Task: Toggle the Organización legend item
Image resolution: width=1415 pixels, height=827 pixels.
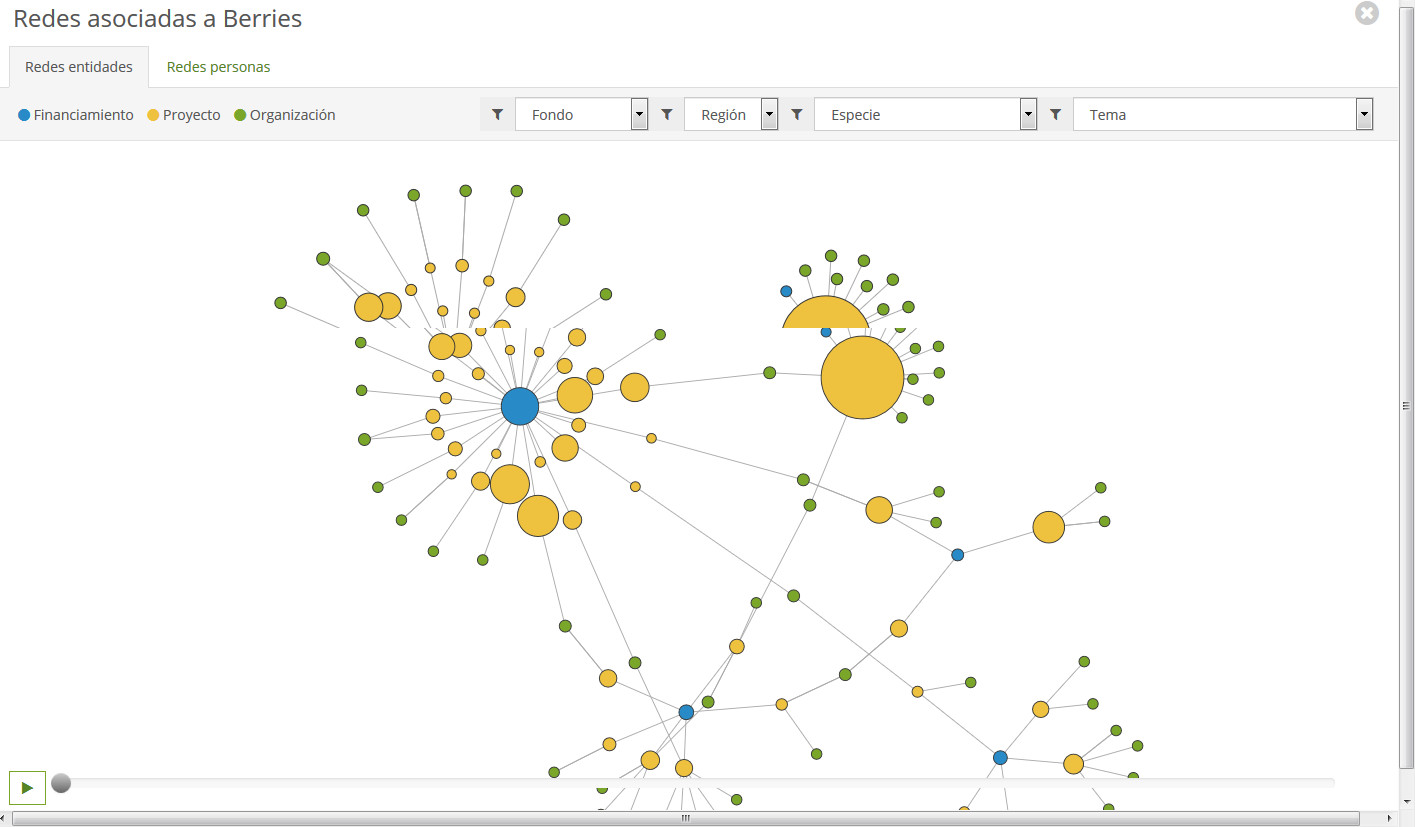Action: pyautogui.click(x=285, y=115)
